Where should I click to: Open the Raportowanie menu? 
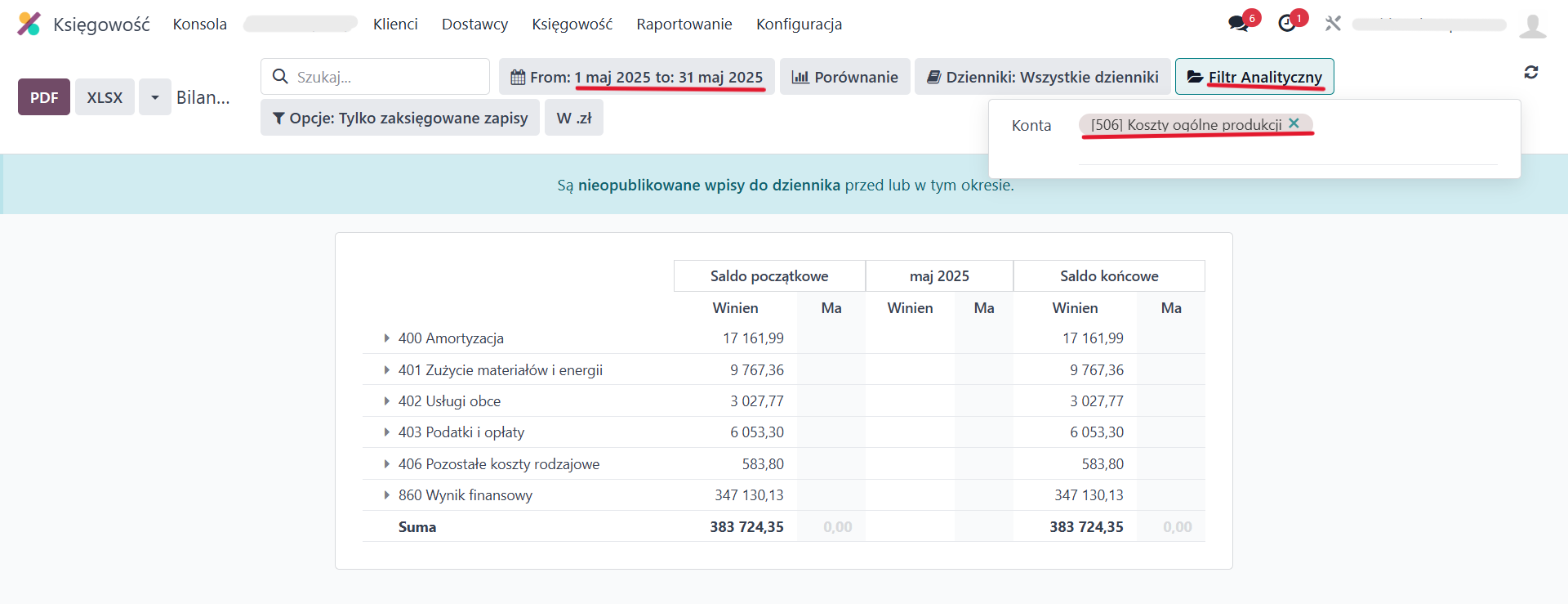pos(684,24)
